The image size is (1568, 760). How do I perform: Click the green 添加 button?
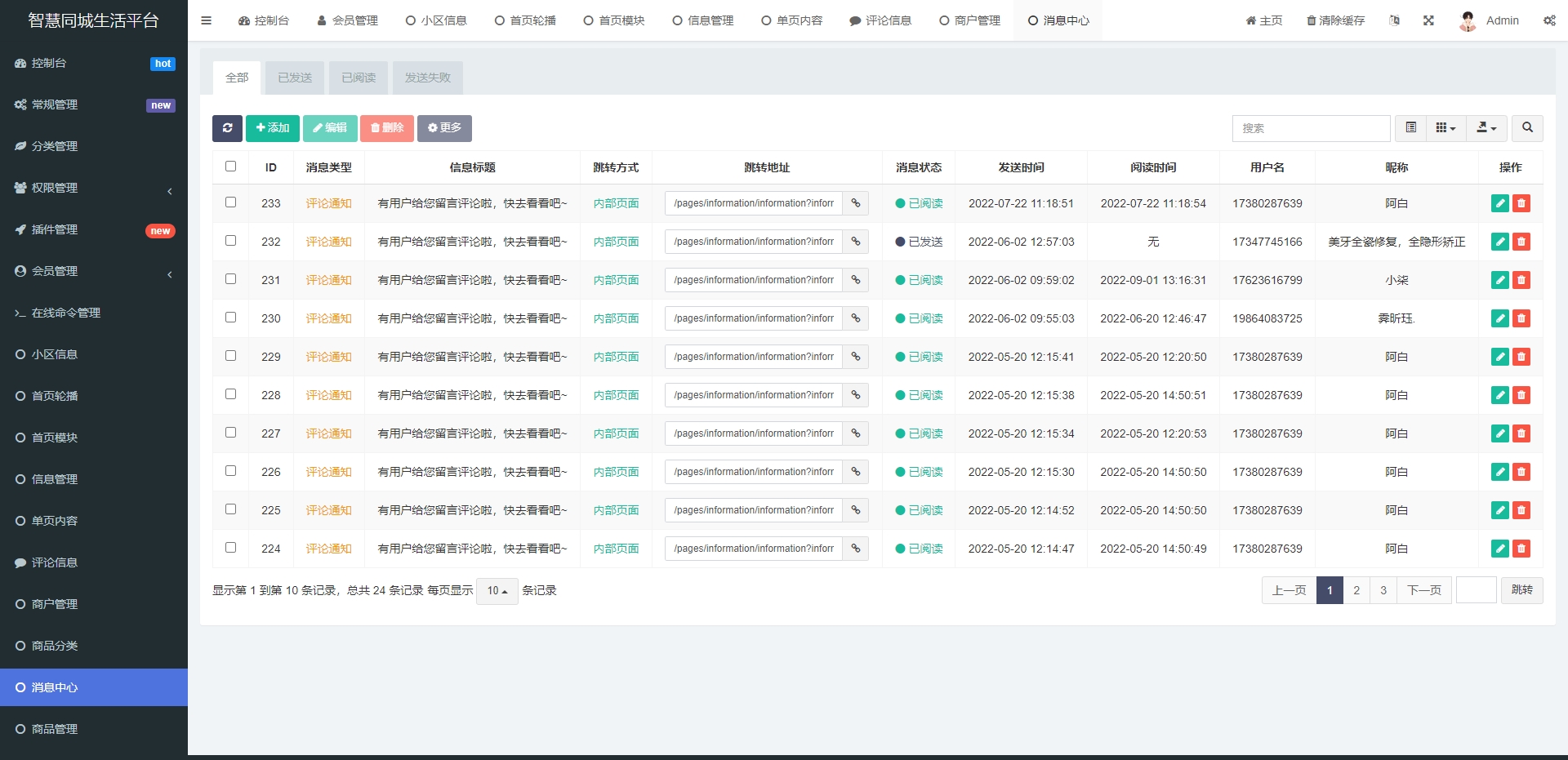click(x=273, y=128)
